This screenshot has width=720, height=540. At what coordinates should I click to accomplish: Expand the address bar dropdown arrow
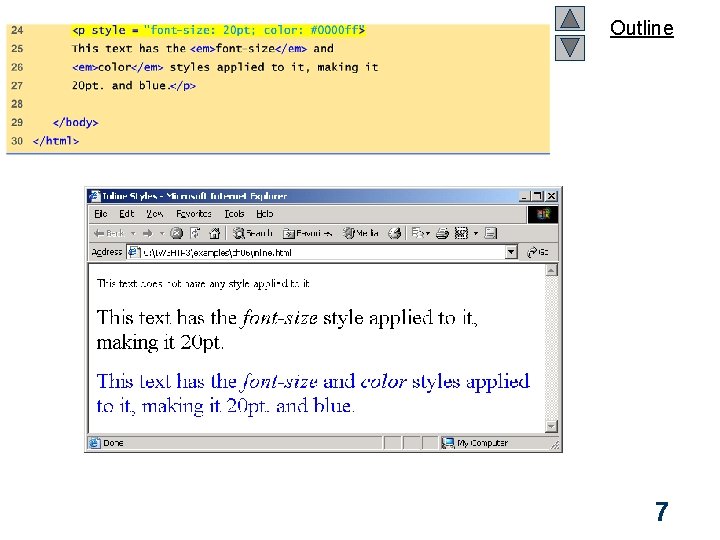pos(511,252)
